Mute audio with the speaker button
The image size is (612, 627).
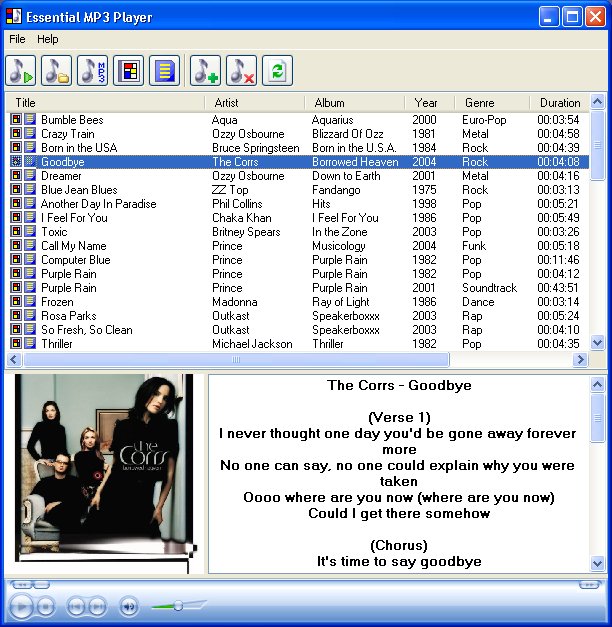pyautogui.click(x=129, y=607)
